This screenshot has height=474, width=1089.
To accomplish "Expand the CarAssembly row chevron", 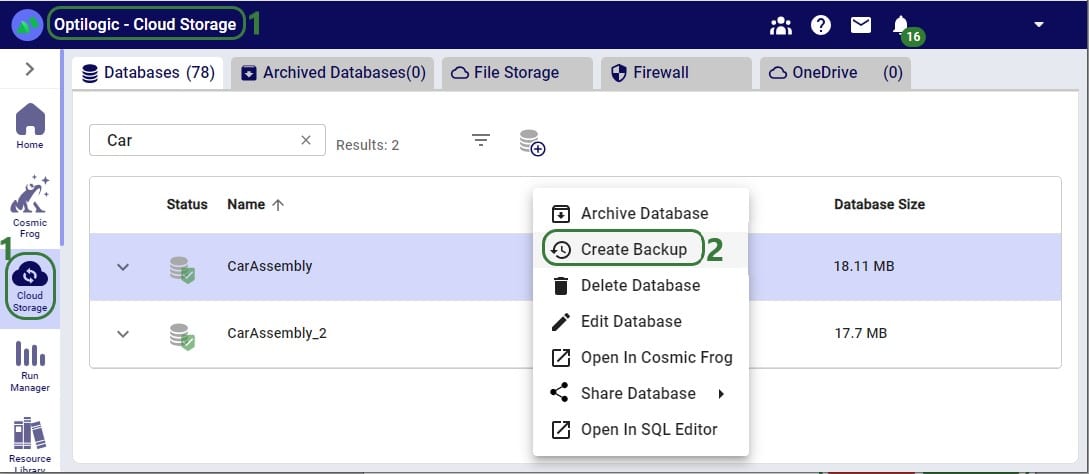I will [x=123, y=267].
